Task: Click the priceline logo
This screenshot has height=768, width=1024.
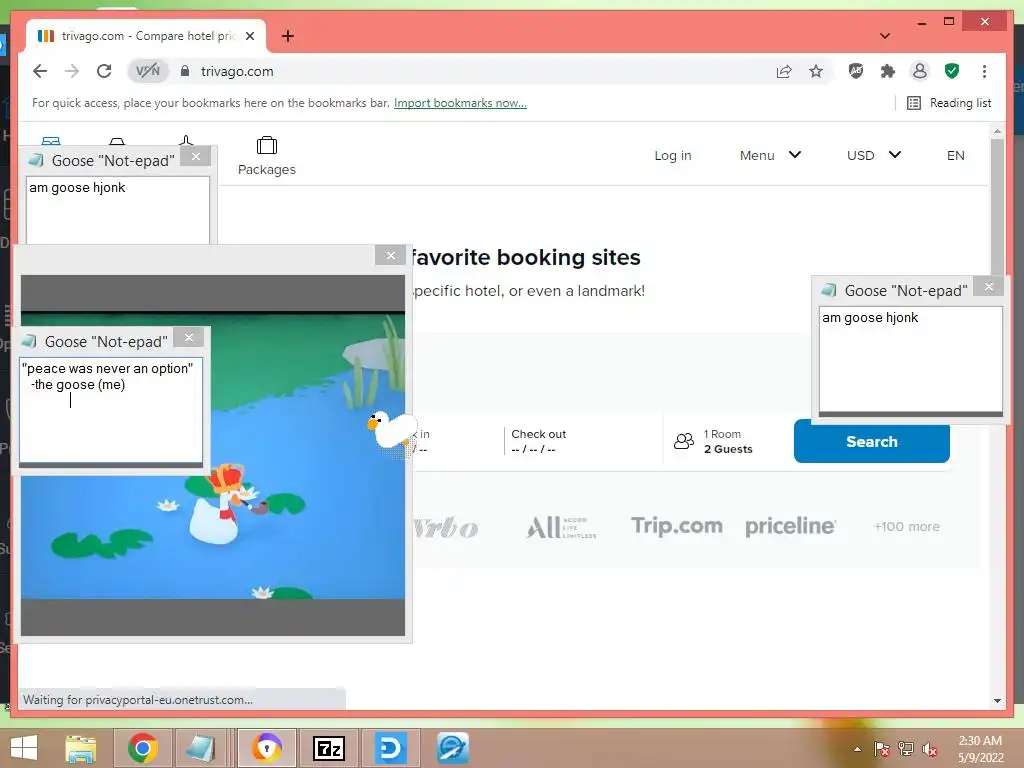Action: [x=790, y=526]
